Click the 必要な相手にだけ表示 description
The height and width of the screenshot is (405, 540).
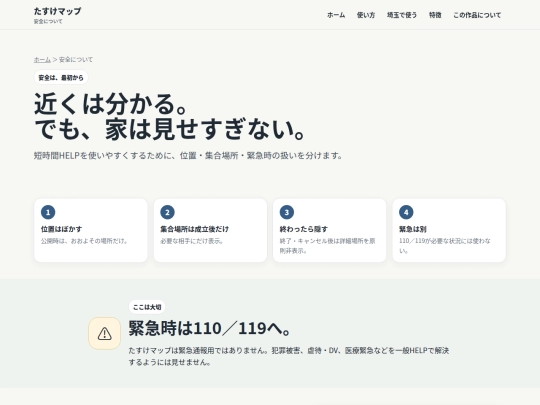[191, 241]
